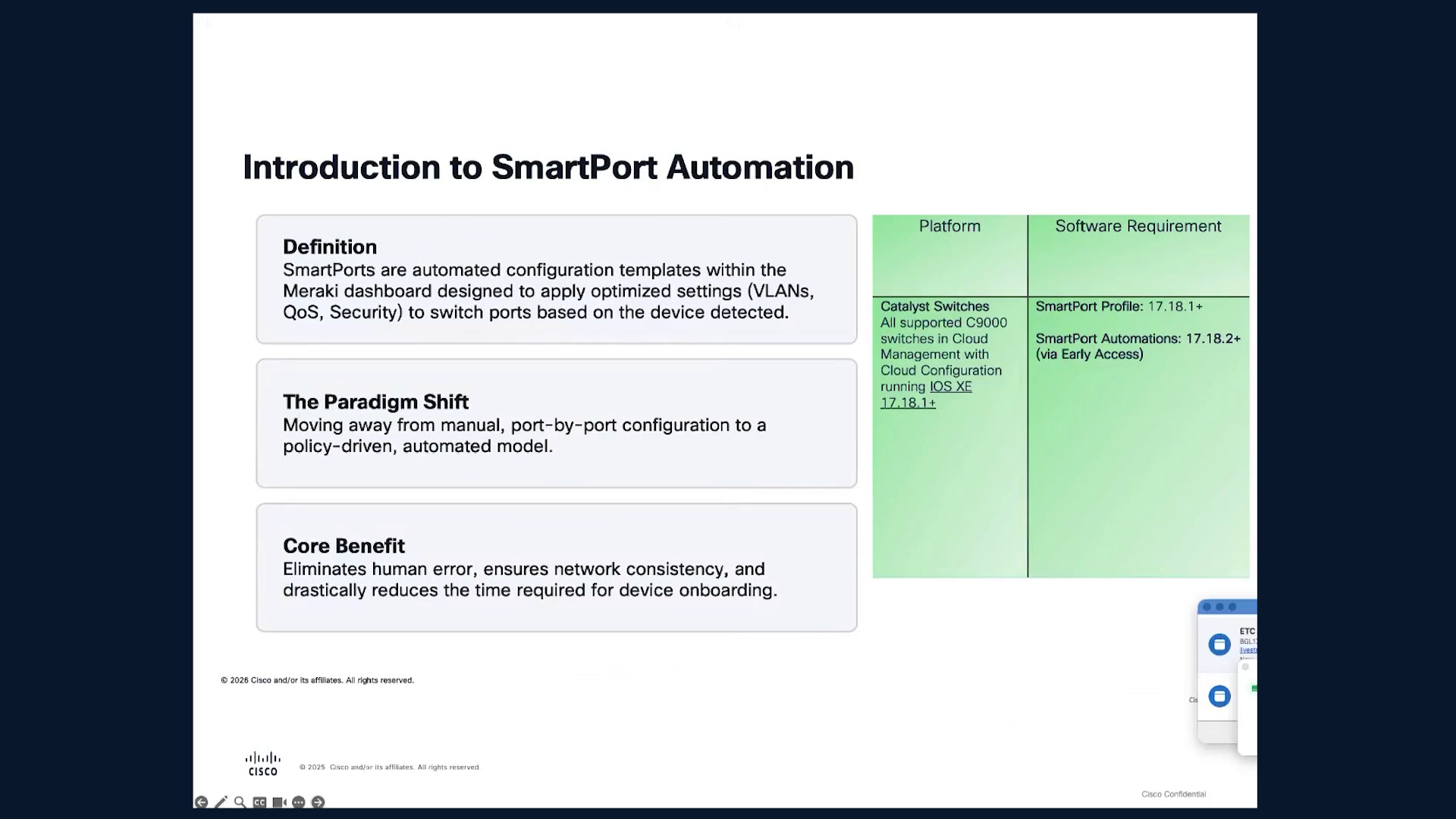This screenshot has height=819, width=1456.
Task: Advance to the next slide arrow
Action: (x=318, y=802)
